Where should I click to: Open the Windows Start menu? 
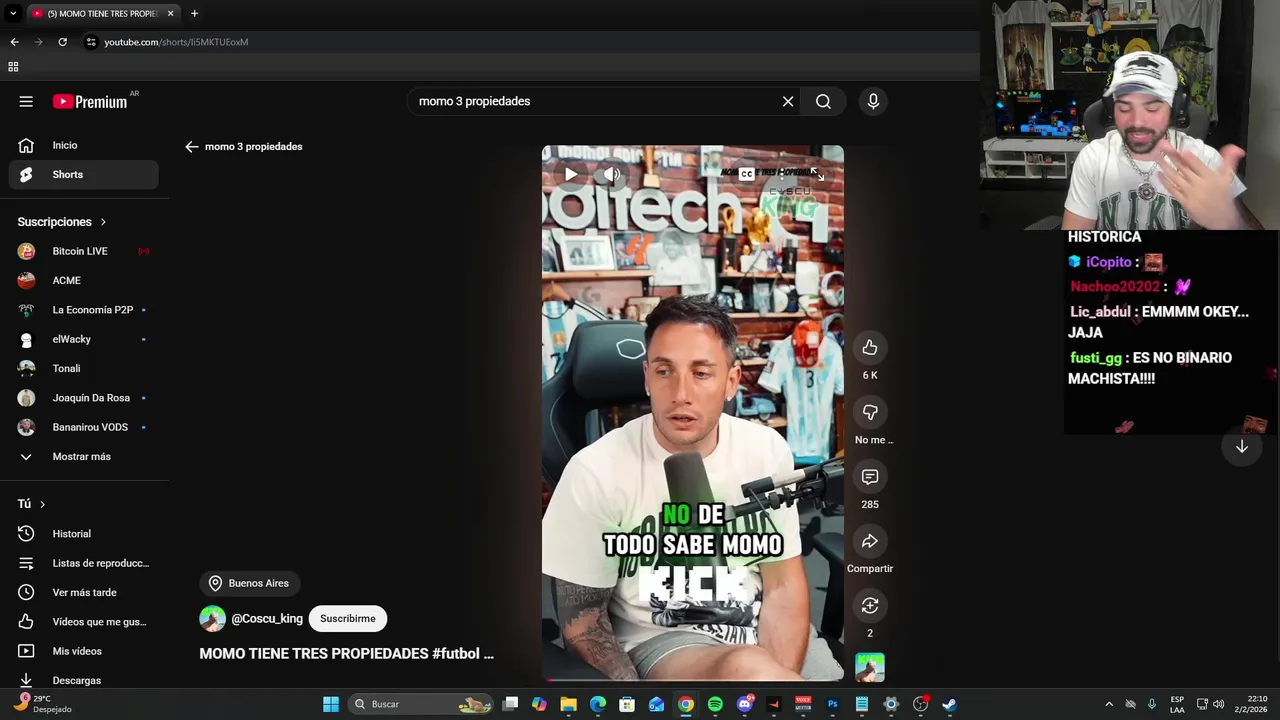[331, 704]
